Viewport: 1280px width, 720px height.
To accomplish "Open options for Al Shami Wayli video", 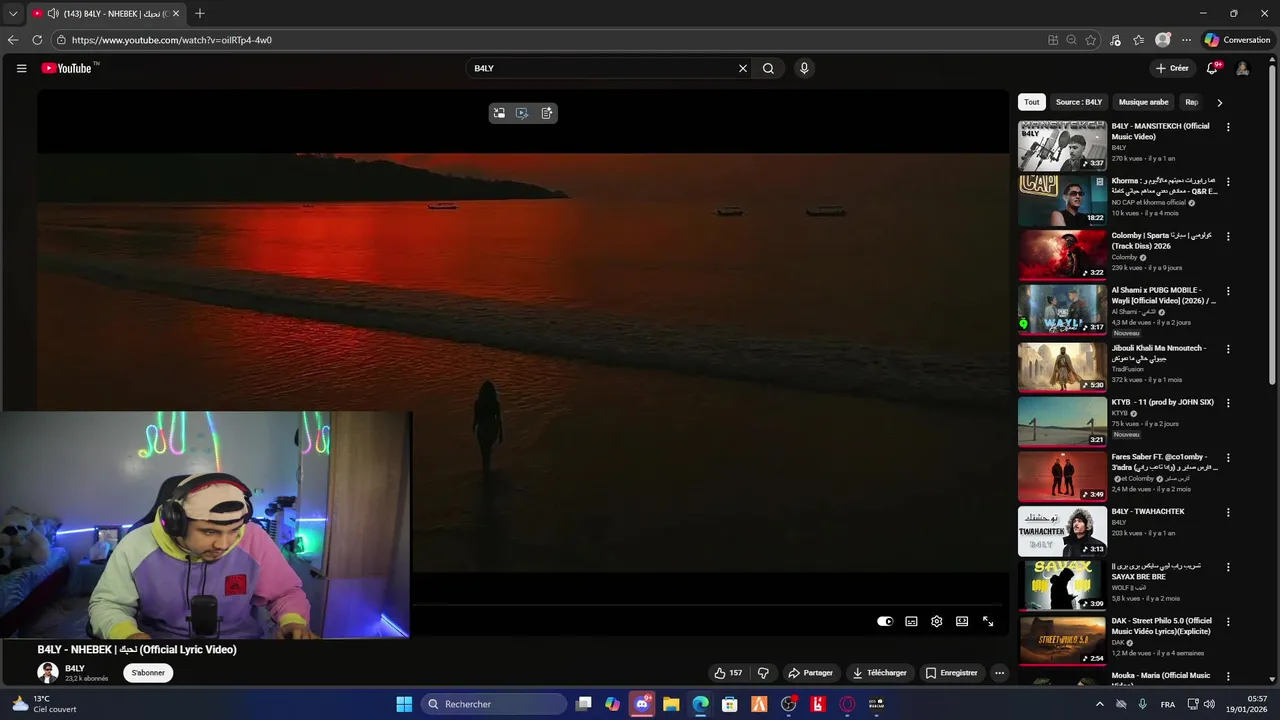I will click(1228, 291).
